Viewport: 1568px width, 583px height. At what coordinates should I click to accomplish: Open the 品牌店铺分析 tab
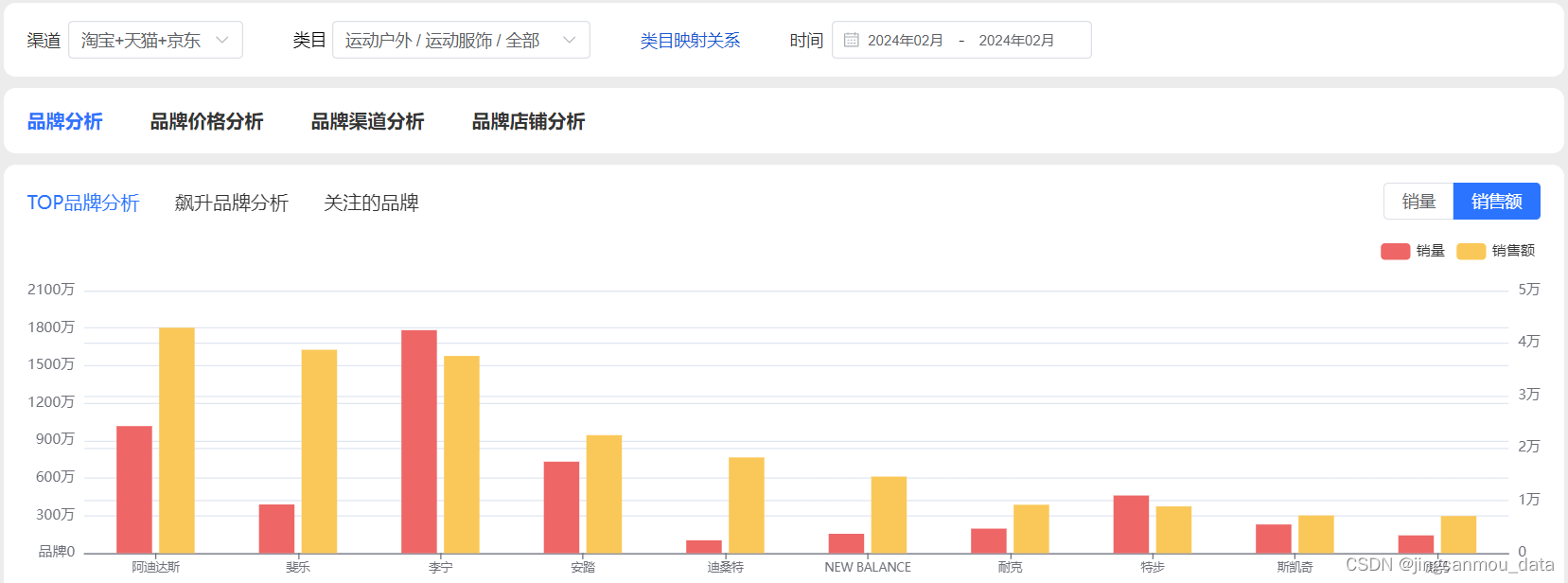[x=528, y=121]
